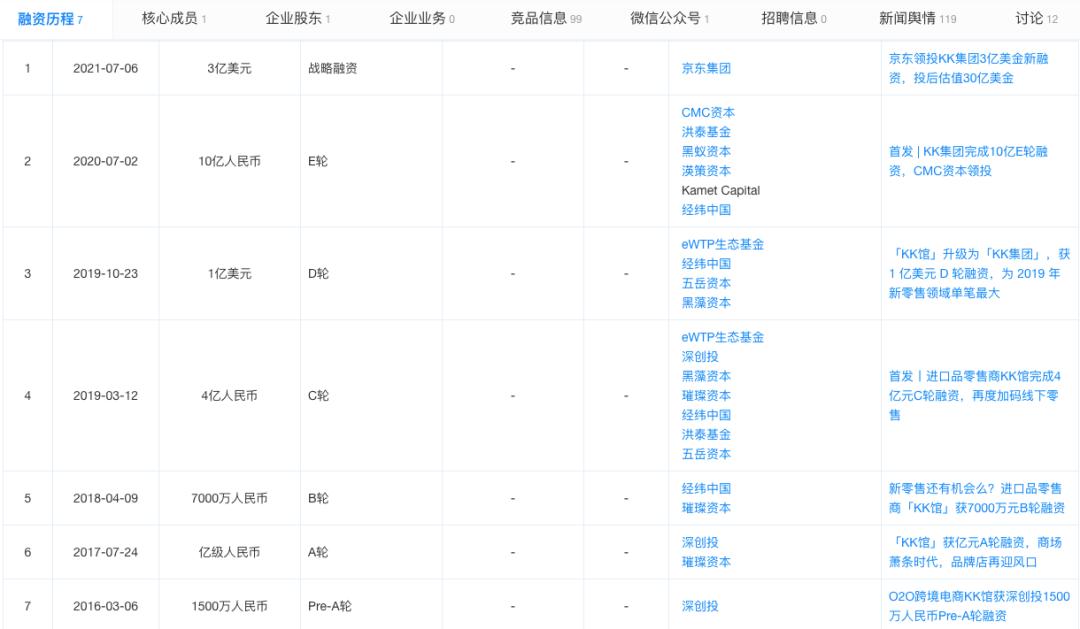1080x629 pixels.
Task: Click 经纬中国 in the B轮 row
Action: tap(706, 488)
